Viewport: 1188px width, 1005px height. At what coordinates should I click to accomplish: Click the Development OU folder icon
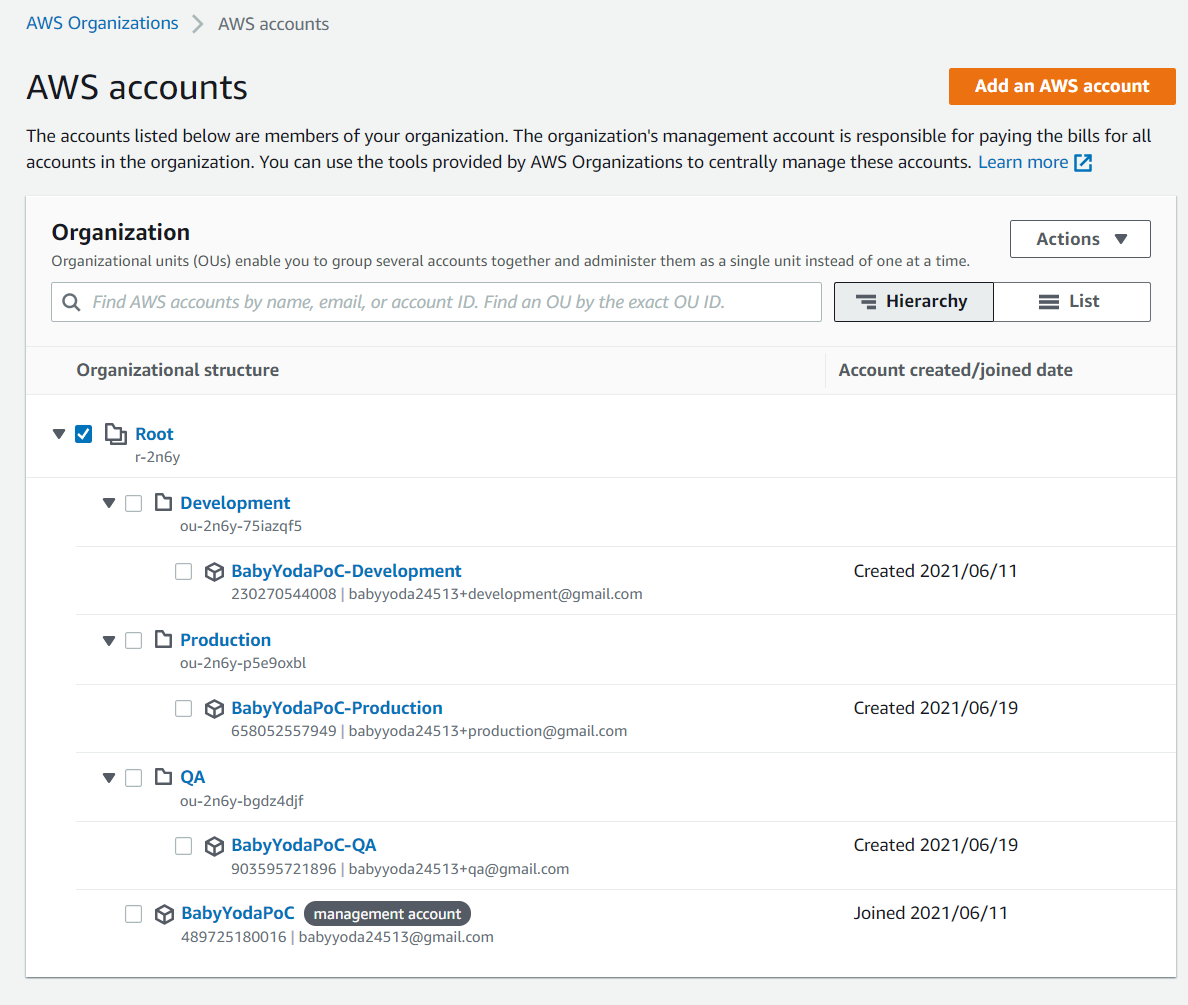163,502
